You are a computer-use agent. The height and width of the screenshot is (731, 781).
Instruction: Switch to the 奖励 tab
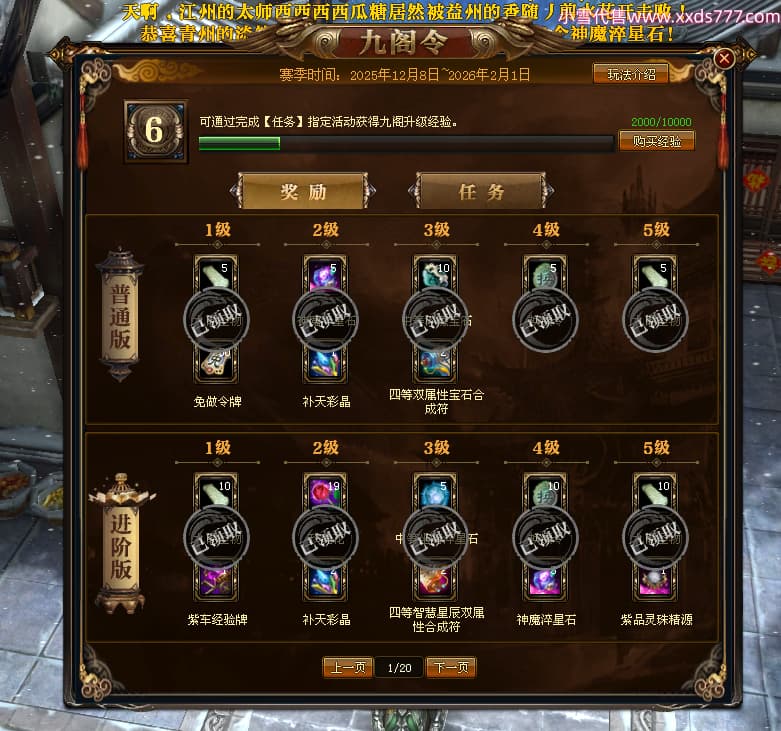pos(303,191)
